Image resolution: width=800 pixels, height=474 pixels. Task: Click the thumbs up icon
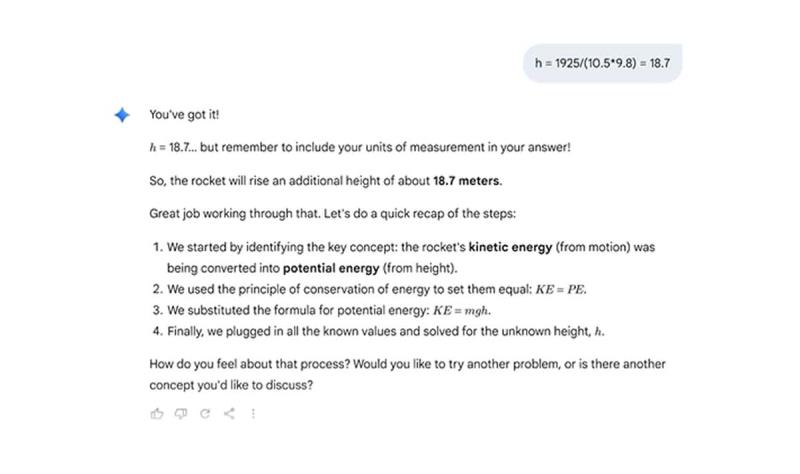tap(157, 413)
